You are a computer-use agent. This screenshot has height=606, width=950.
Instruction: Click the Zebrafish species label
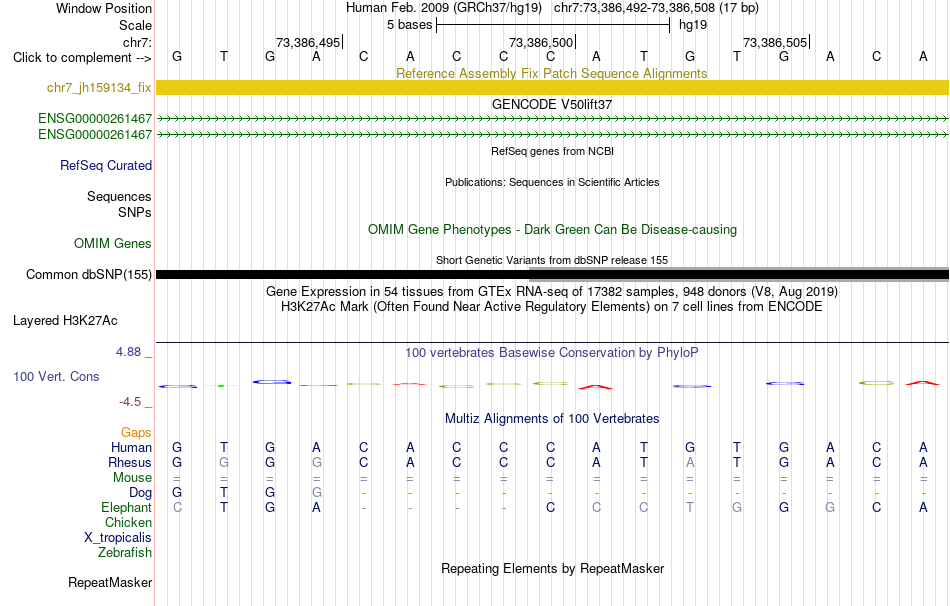click(125, 552)
